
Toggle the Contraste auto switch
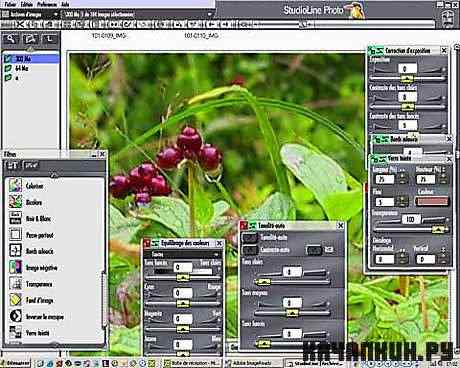[250, 250]
